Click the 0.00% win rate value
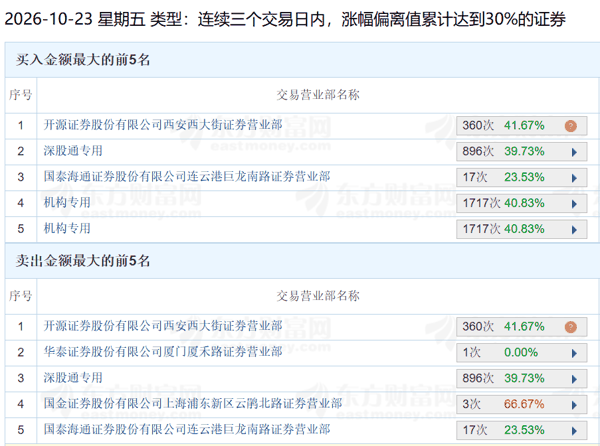 pyautogui.click(x=521, y=352)
